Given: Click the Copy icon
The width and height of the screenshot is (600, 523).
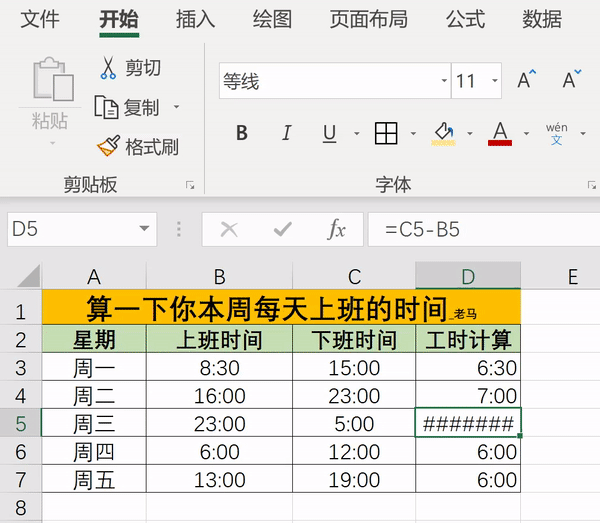Looking at the screenshot, I should click(x=106, y=107).
